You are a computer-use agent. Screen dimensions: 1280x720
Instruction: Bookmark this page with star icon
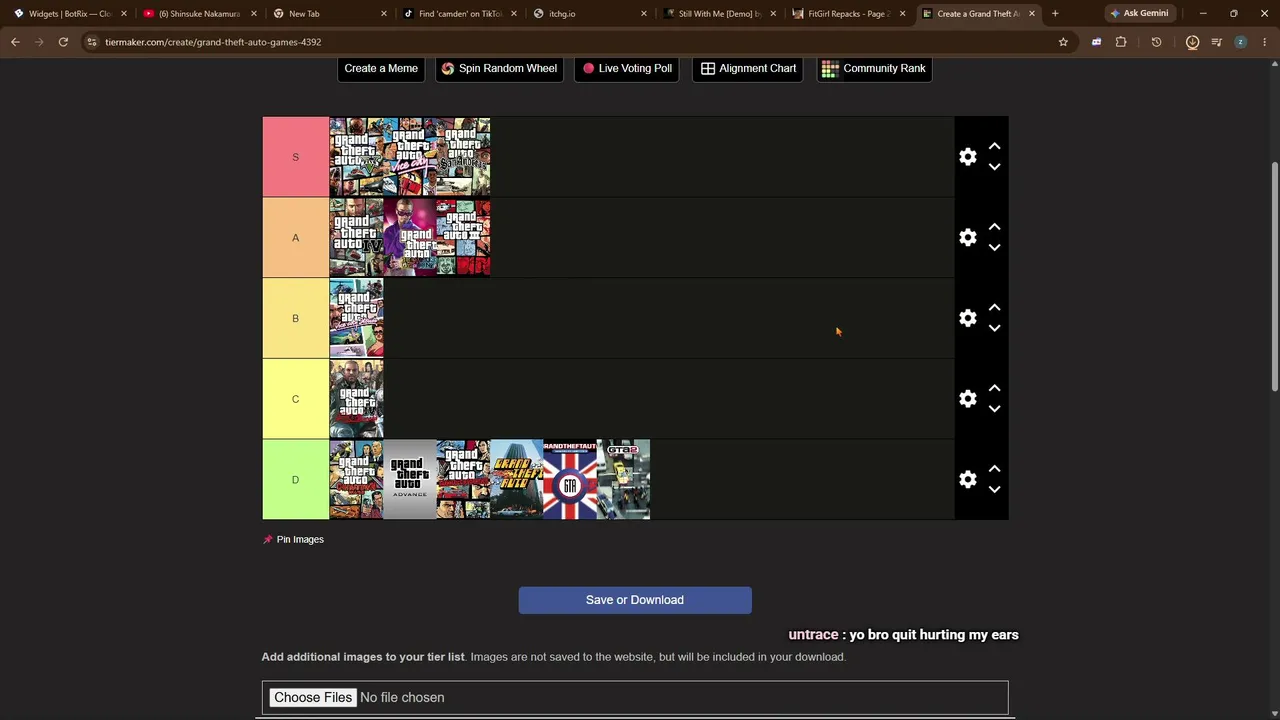pyautogui.click(x=1063, y=42)
